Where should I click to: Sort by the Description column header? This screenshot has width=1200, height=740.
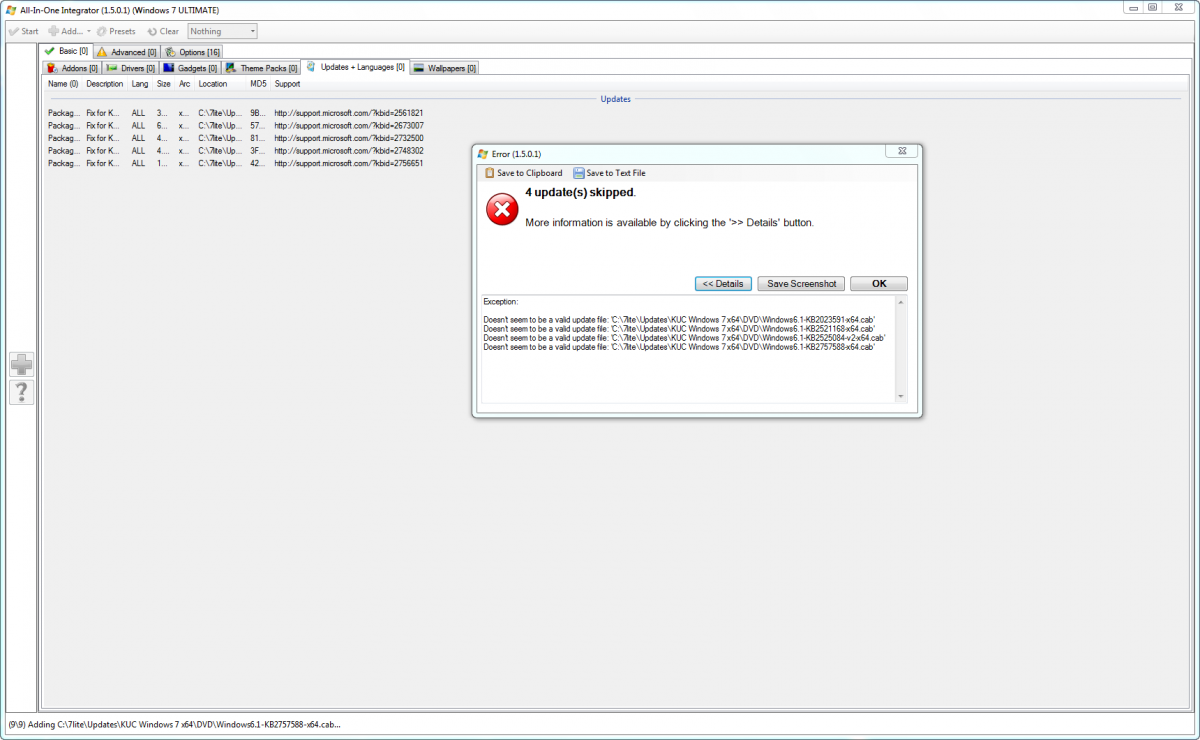pos(105,84)
